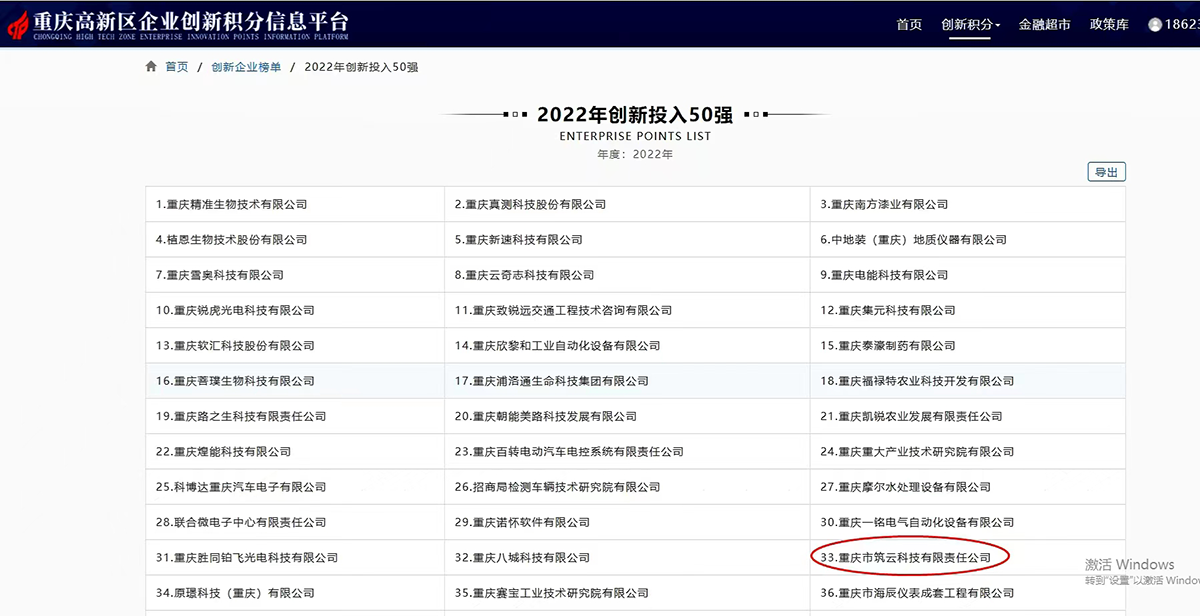The image size is (1200, 616).
Task: Select '21.重庆凯锐农业发展有限责任公司'
Action: [911, 416]
